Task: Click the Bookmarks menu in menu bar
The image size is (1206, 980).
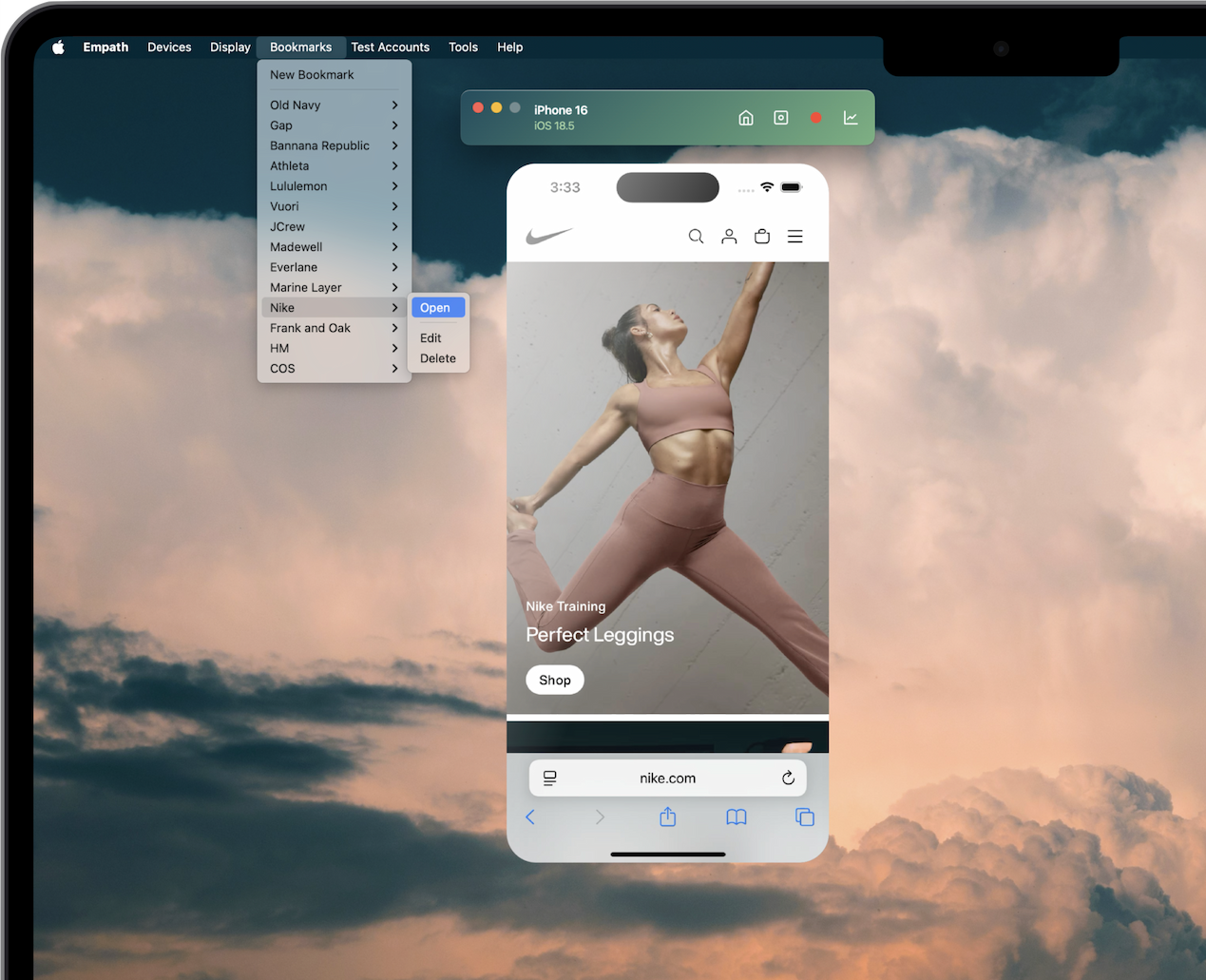Action: coord(301,47)
